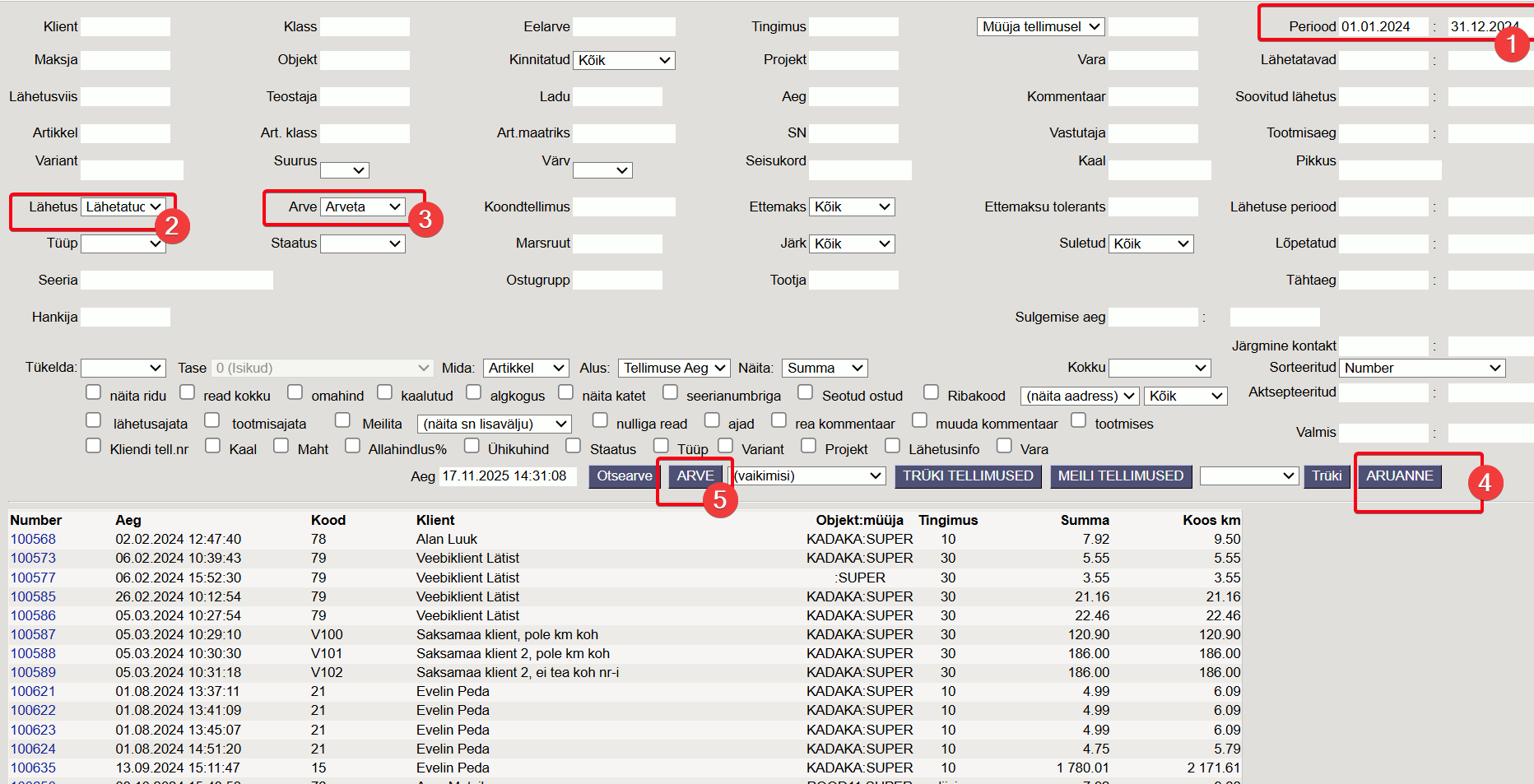1534x784 pixels.
Task: Click MEILI TELLIMUSED button
Action: (1120, 476)
